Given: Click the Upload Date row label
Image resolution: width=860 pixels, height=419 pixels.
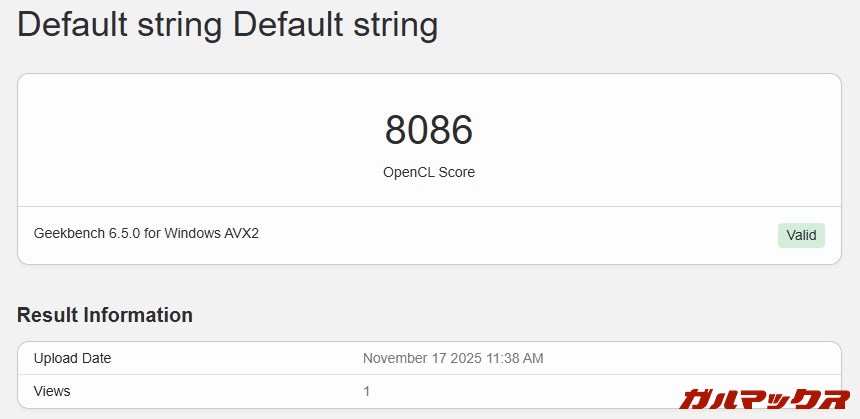Looking at the screenshot, I should [73, 358].
